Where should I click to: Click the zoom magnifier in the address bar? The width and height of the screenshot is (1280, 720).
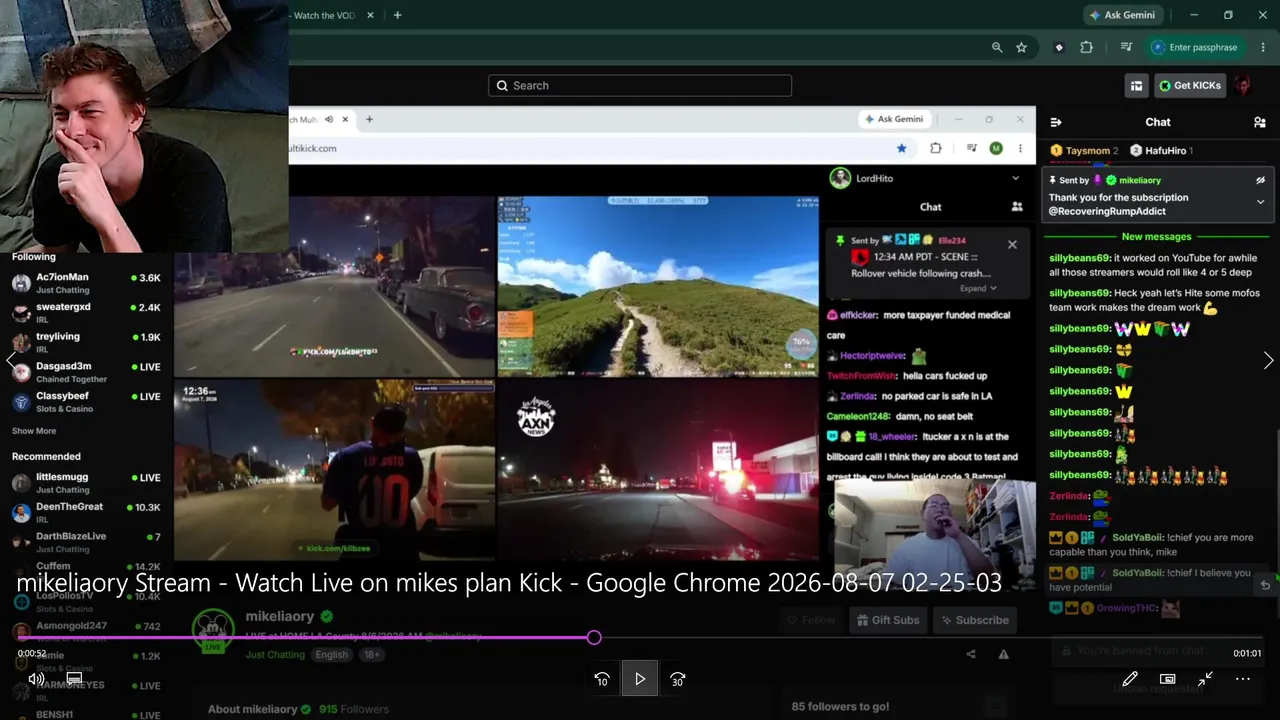pyautogui.click(x=997, y=47)
